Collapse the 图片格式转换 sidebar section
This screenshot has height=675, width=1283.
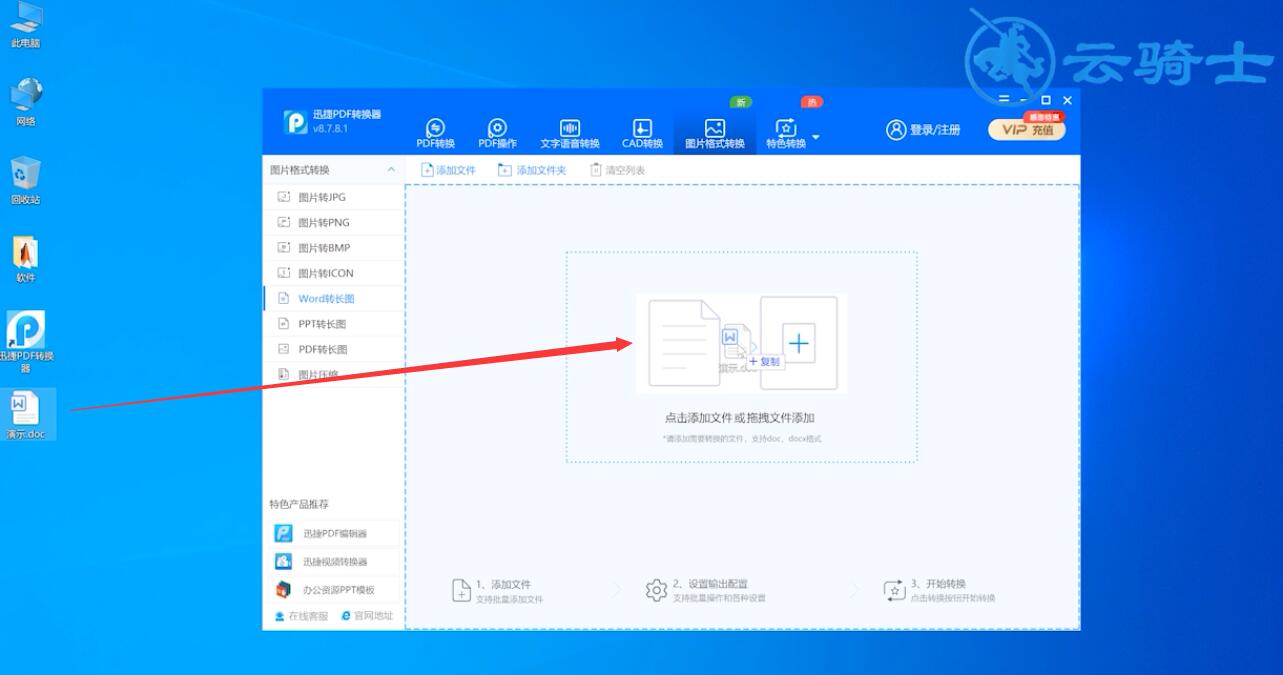391,170
